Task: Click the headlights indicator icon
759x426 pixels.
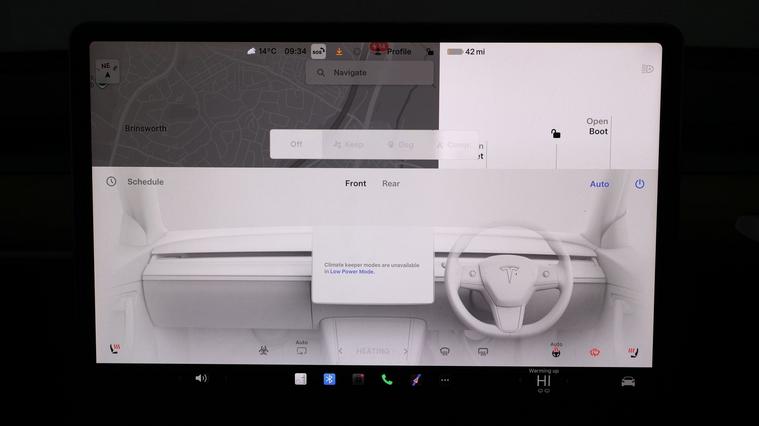Action: tap(647, 69)
